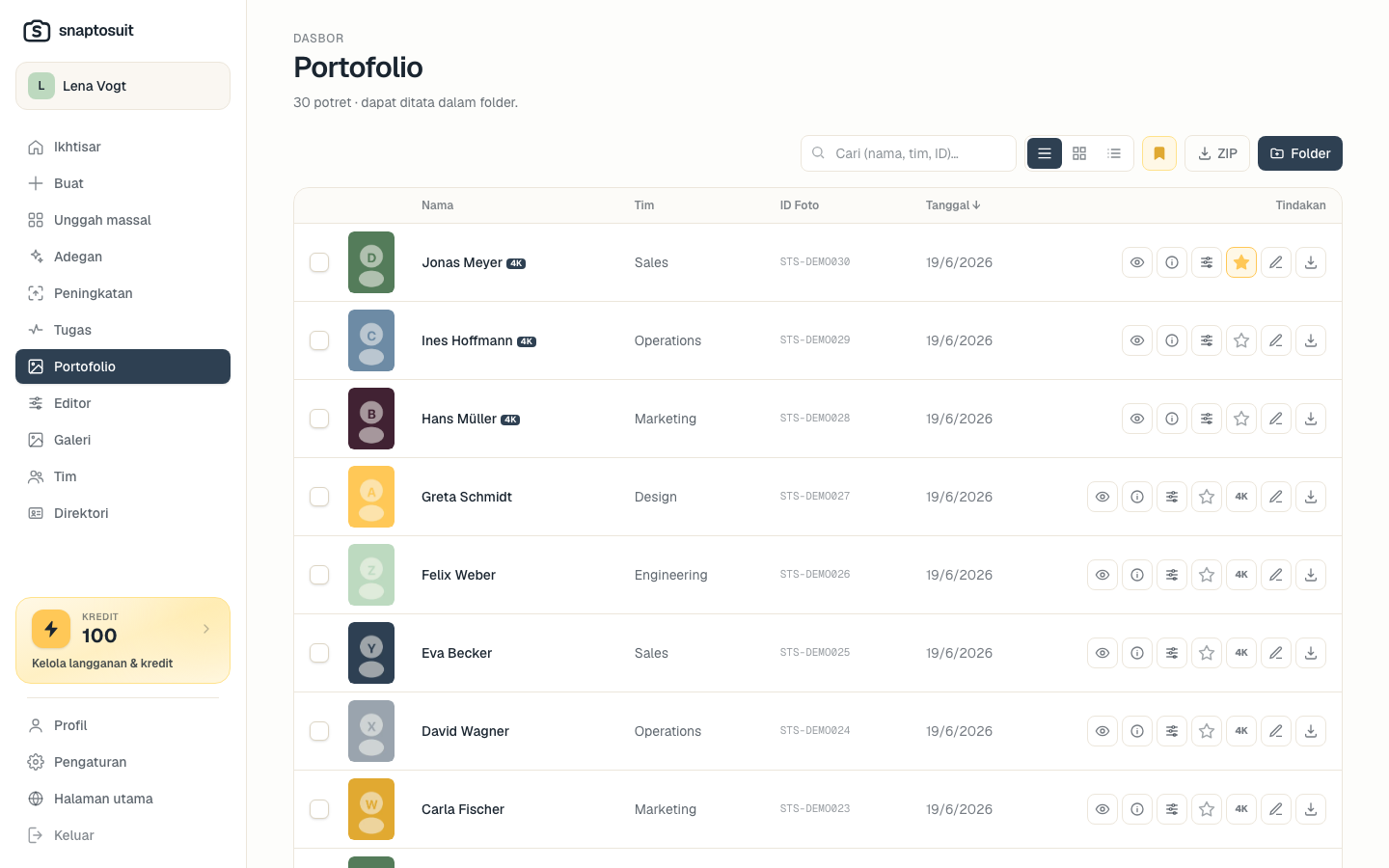Open adjust sliders for Hans Müller
The image size is (1389, 868).
click(x=1207, y=419)
